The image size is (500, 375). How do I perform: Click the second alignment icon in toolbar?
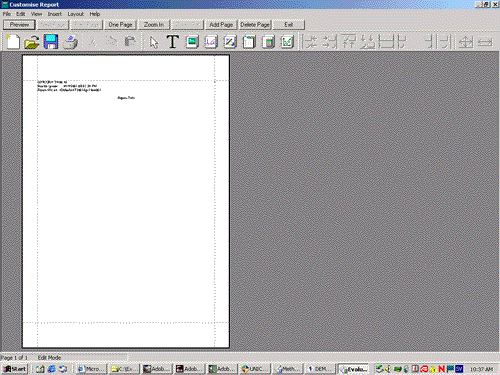330,42
